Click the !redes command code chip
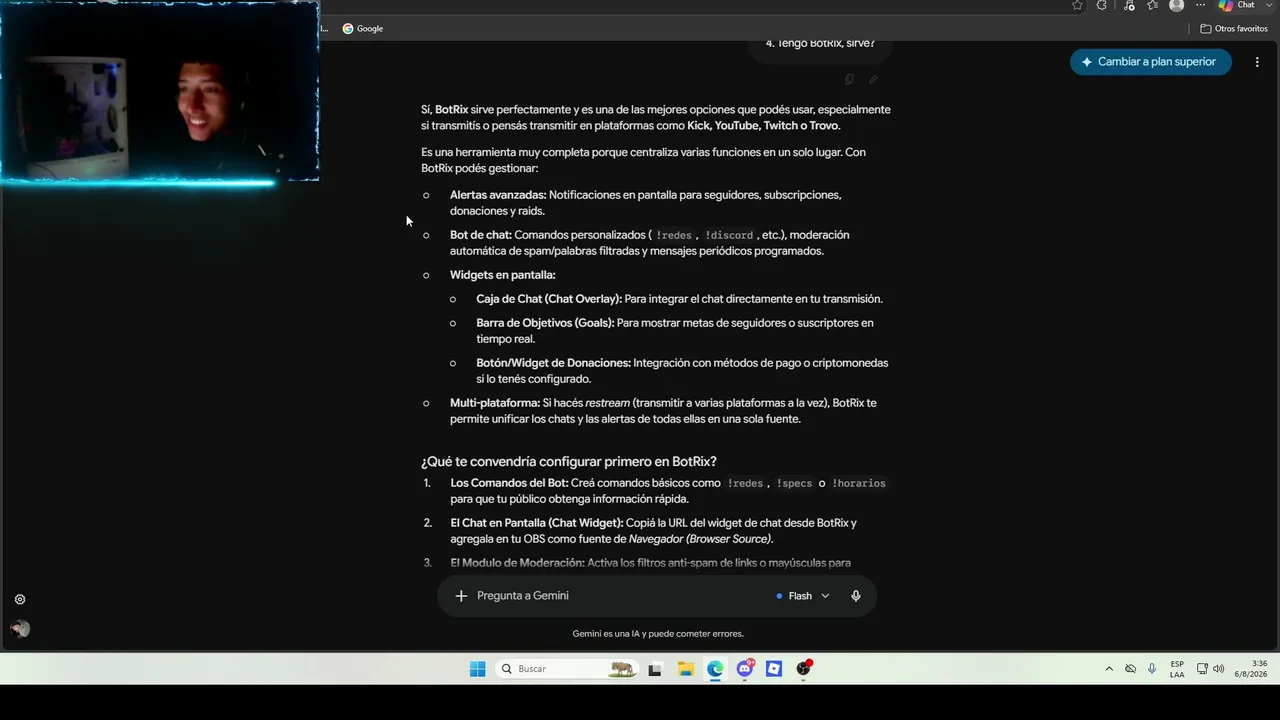Screen dimensions: 1280x720 (x=673, y=236)
